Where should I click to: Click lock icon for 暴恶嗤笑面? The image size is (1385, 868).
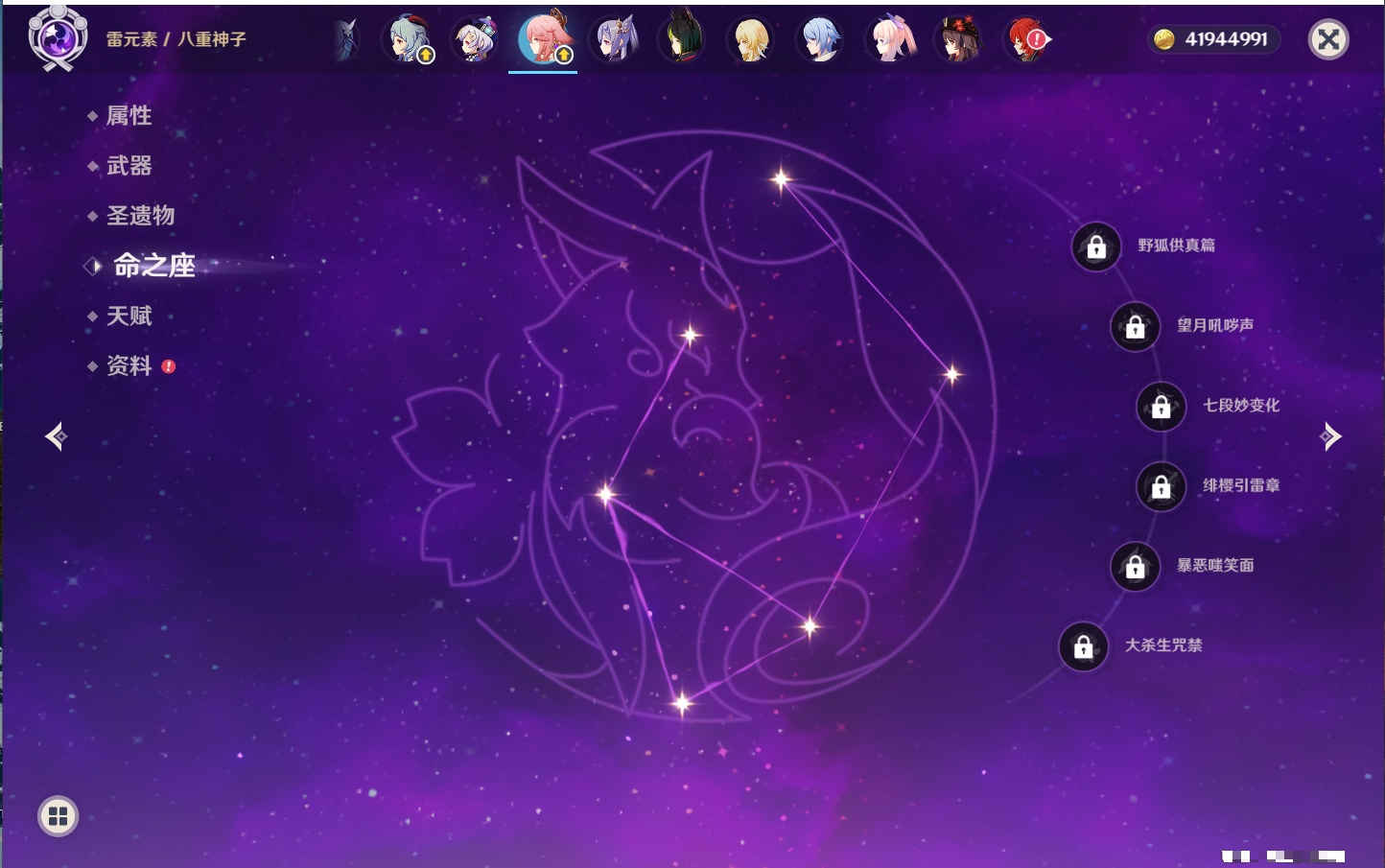[x=1136, y=567]
